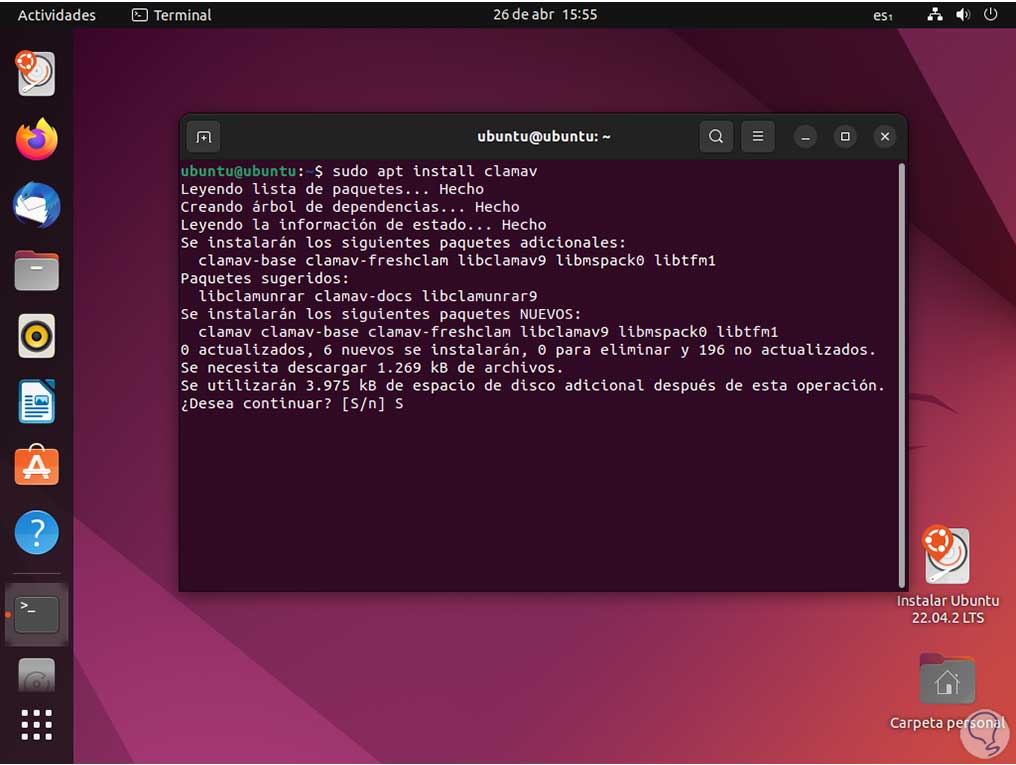Click the terminal title ubuntu@ubuntu: ~

[x=544, y=137]
